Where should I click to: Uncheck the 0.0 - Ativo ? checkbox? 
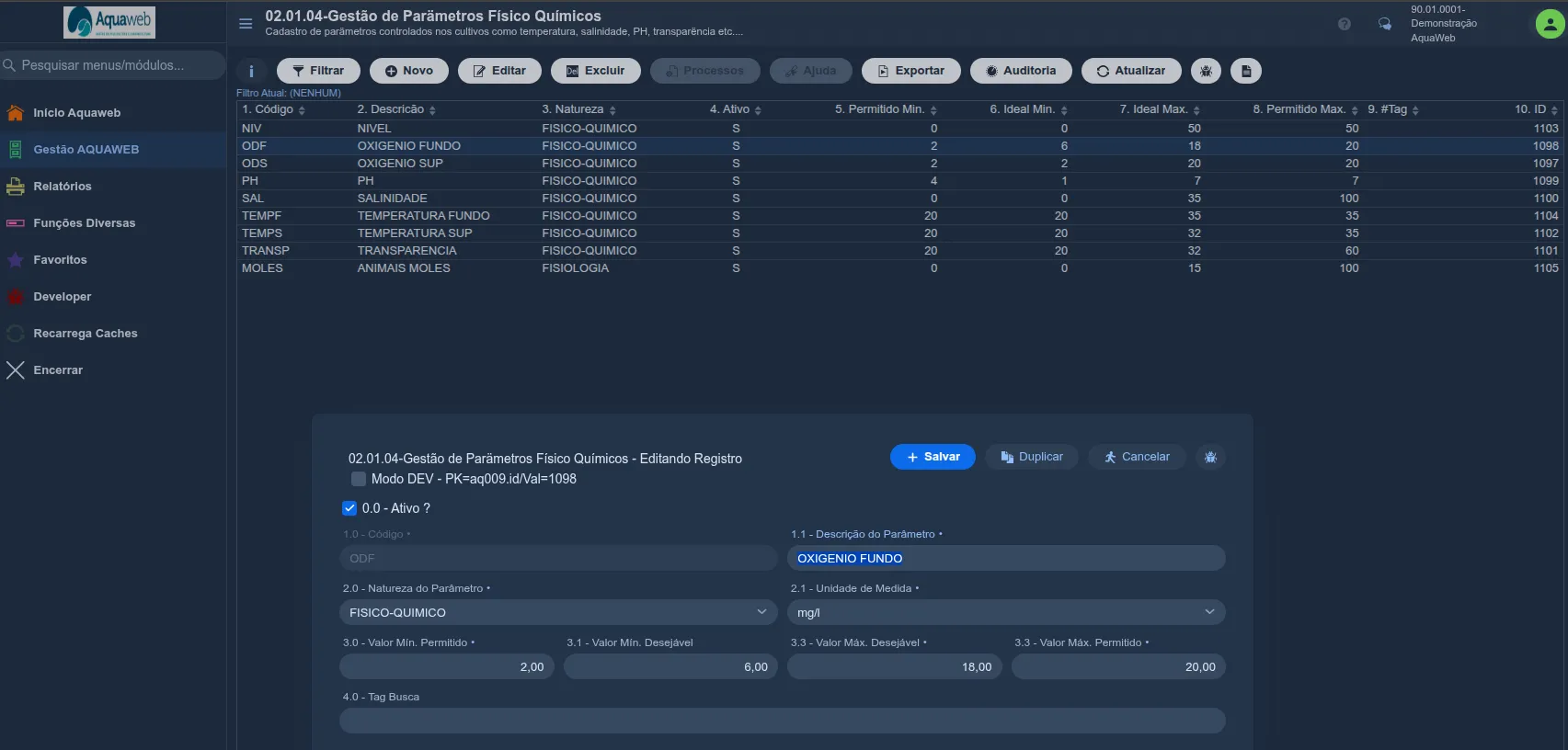point(349,508)
